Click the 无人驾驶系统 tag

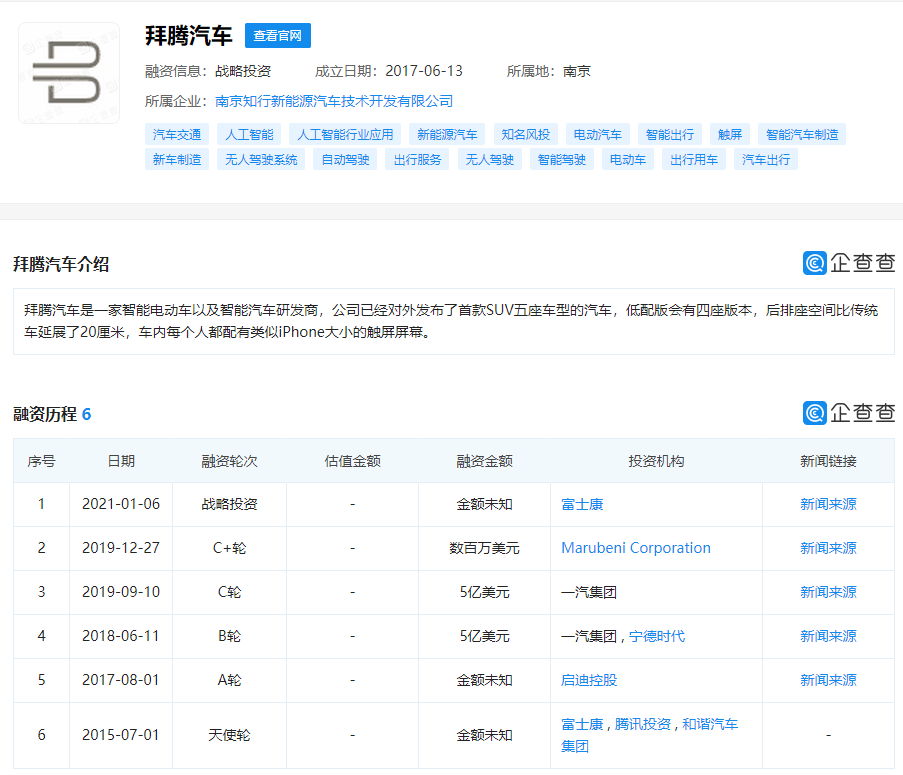261,159
